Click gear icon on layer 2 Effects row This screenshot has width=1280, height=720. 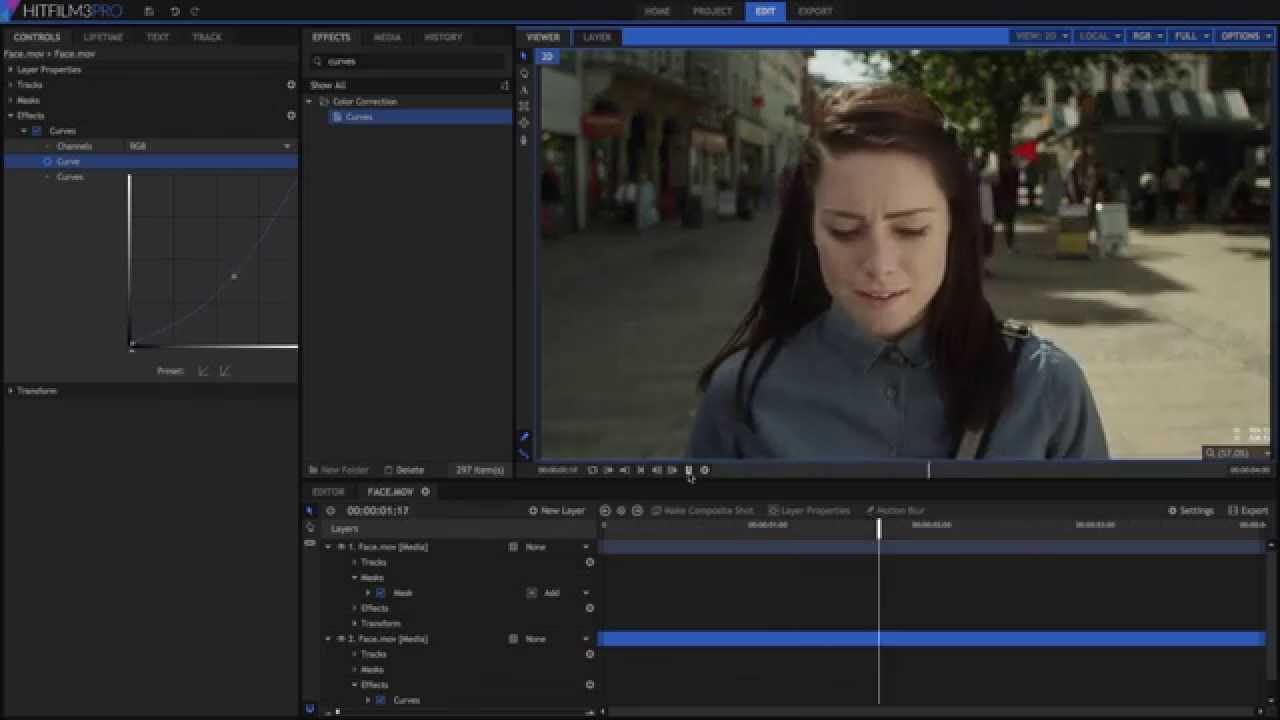[589, 685]
